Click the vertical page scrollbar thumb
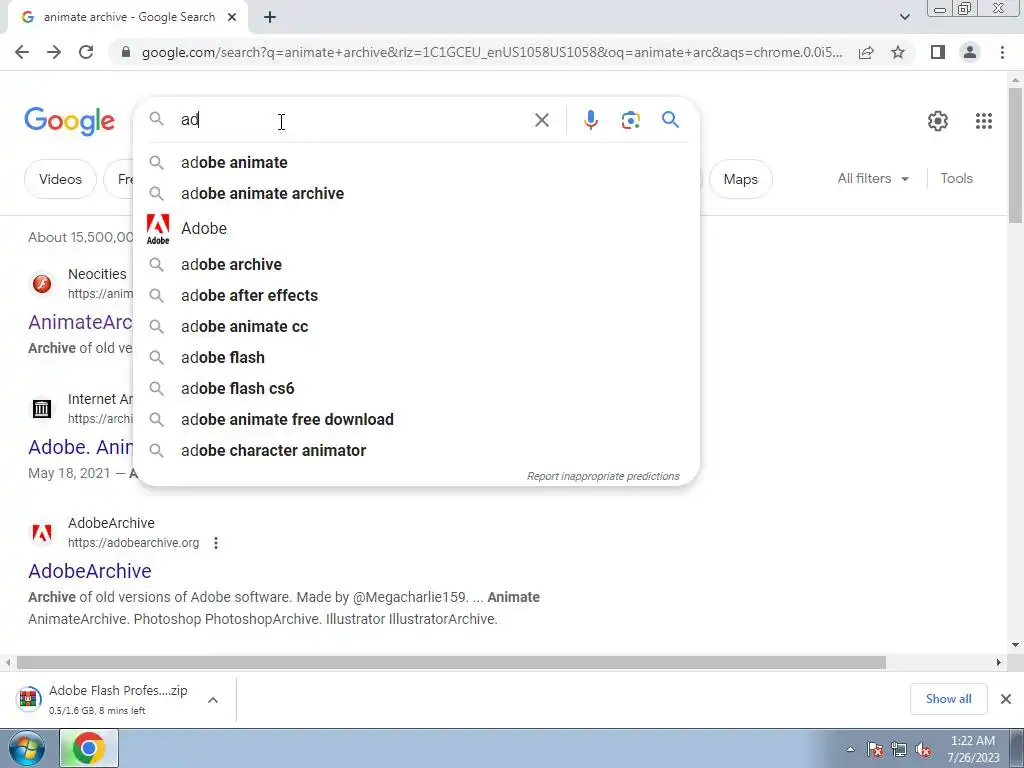This screenshot has width=1024, height=768. tap(1016, 155)
